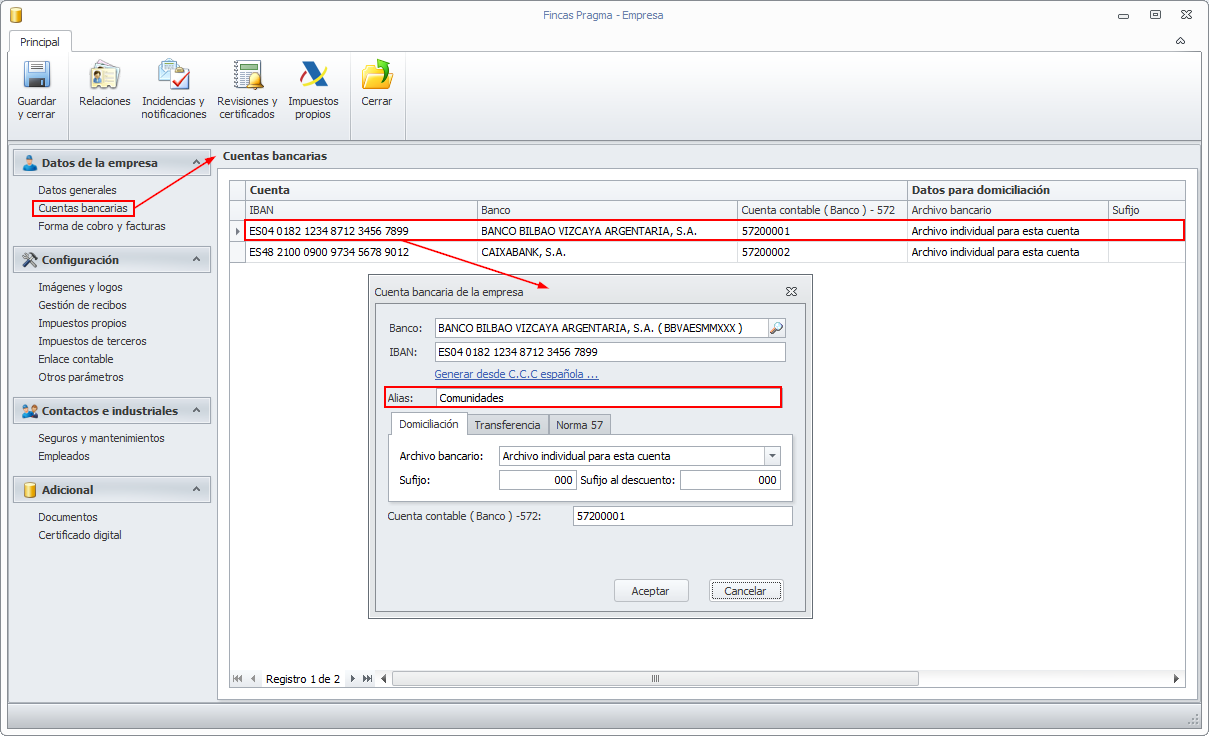Click the app database icon in title bar
The height and width of the screenshot is (736, 1209).
[16, 15]
